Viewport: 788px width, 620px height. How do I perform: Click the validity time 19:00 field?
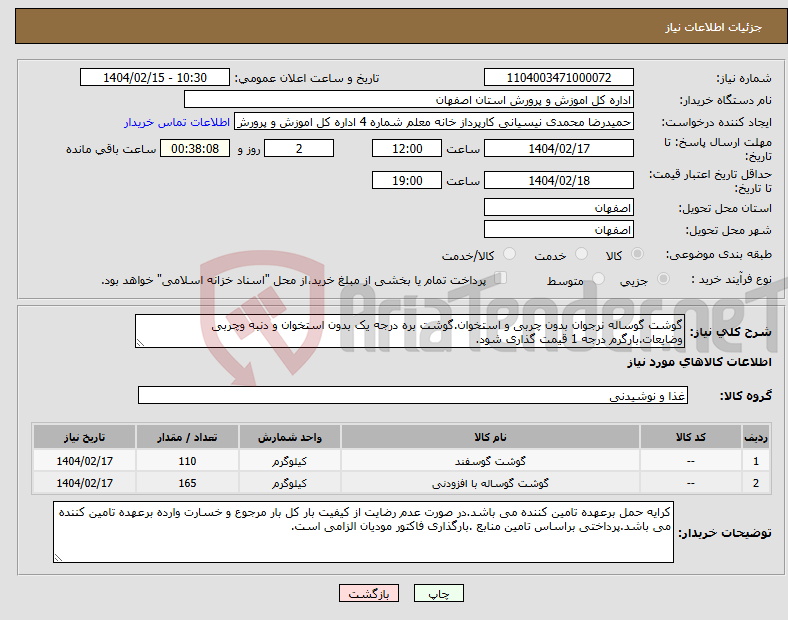[x=407, y=180]
